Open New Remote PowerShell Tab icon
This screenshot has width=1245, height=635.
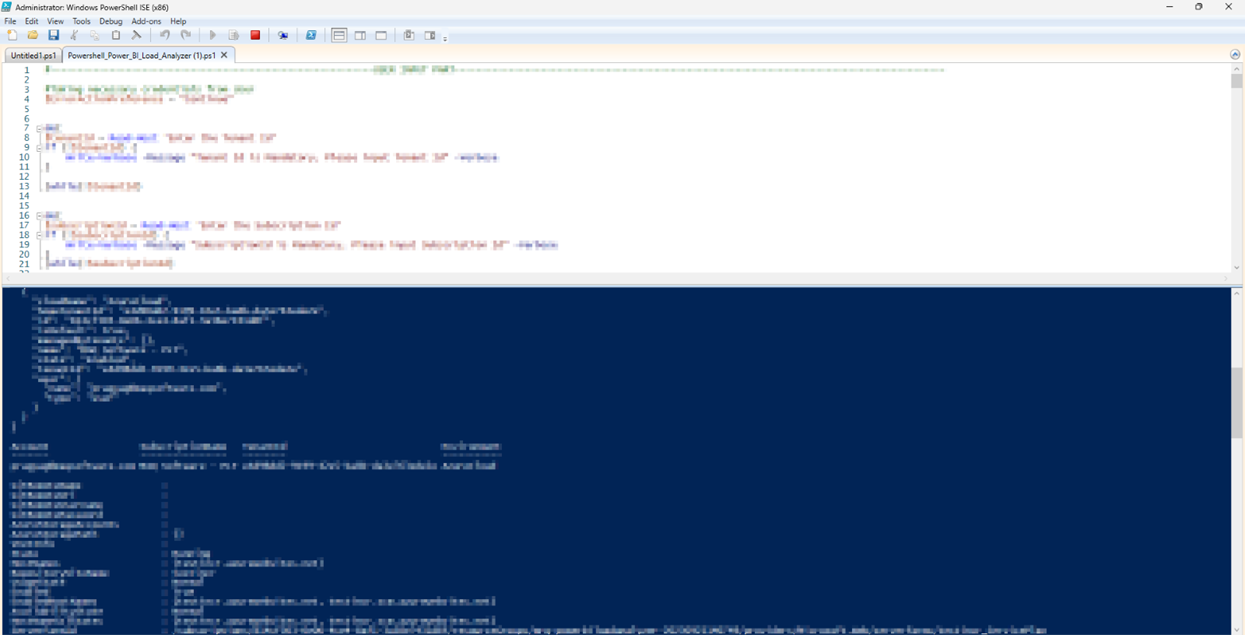[x=283, y=35]
